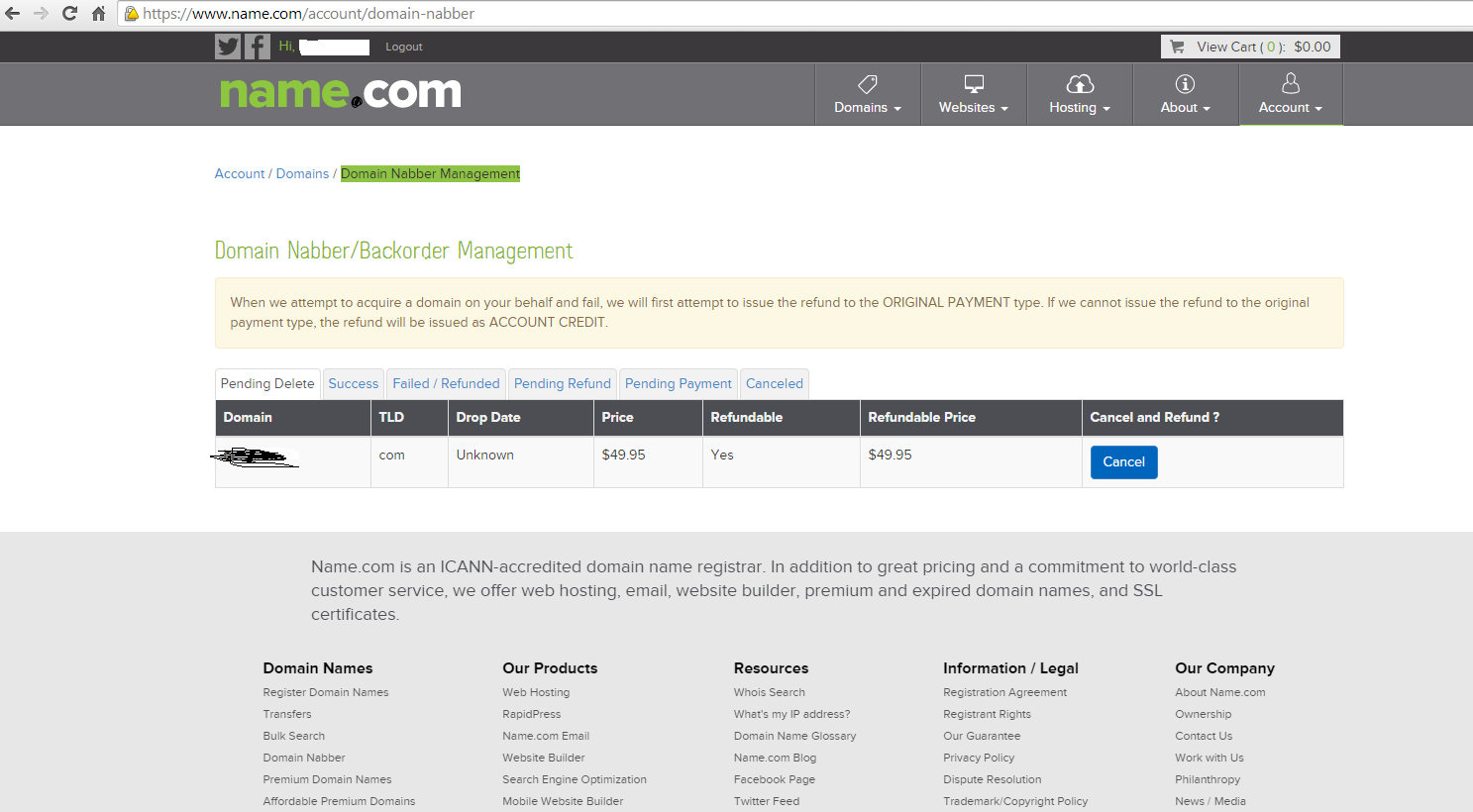Open the Failed / Refunded tab
Image resolution: width=1473 pixels, height=812 pixels.
(446, 384)
